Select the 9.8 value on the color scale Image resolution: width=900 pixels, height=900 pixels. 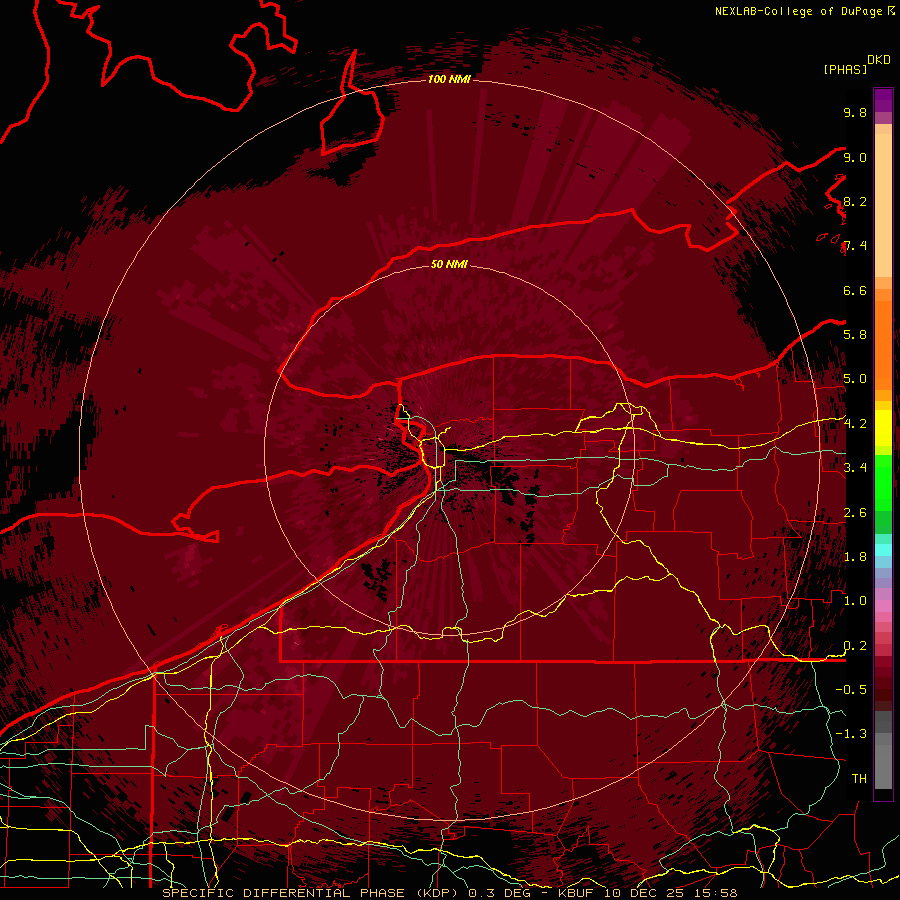[855, 112]
